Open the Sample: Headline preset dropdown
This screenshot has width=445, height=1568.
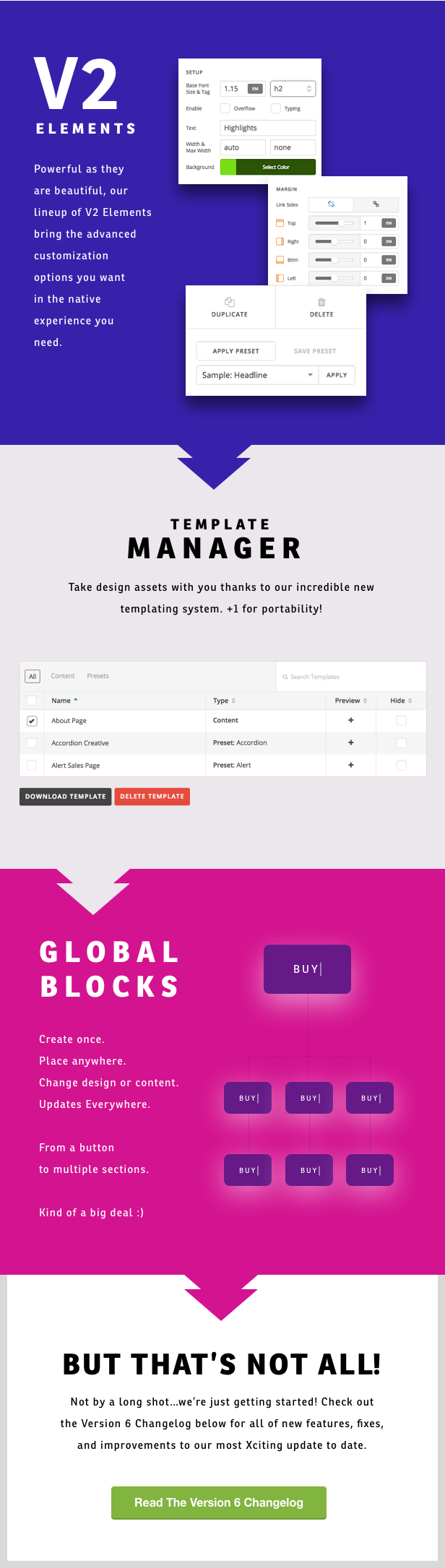click(x=257, y=375)
